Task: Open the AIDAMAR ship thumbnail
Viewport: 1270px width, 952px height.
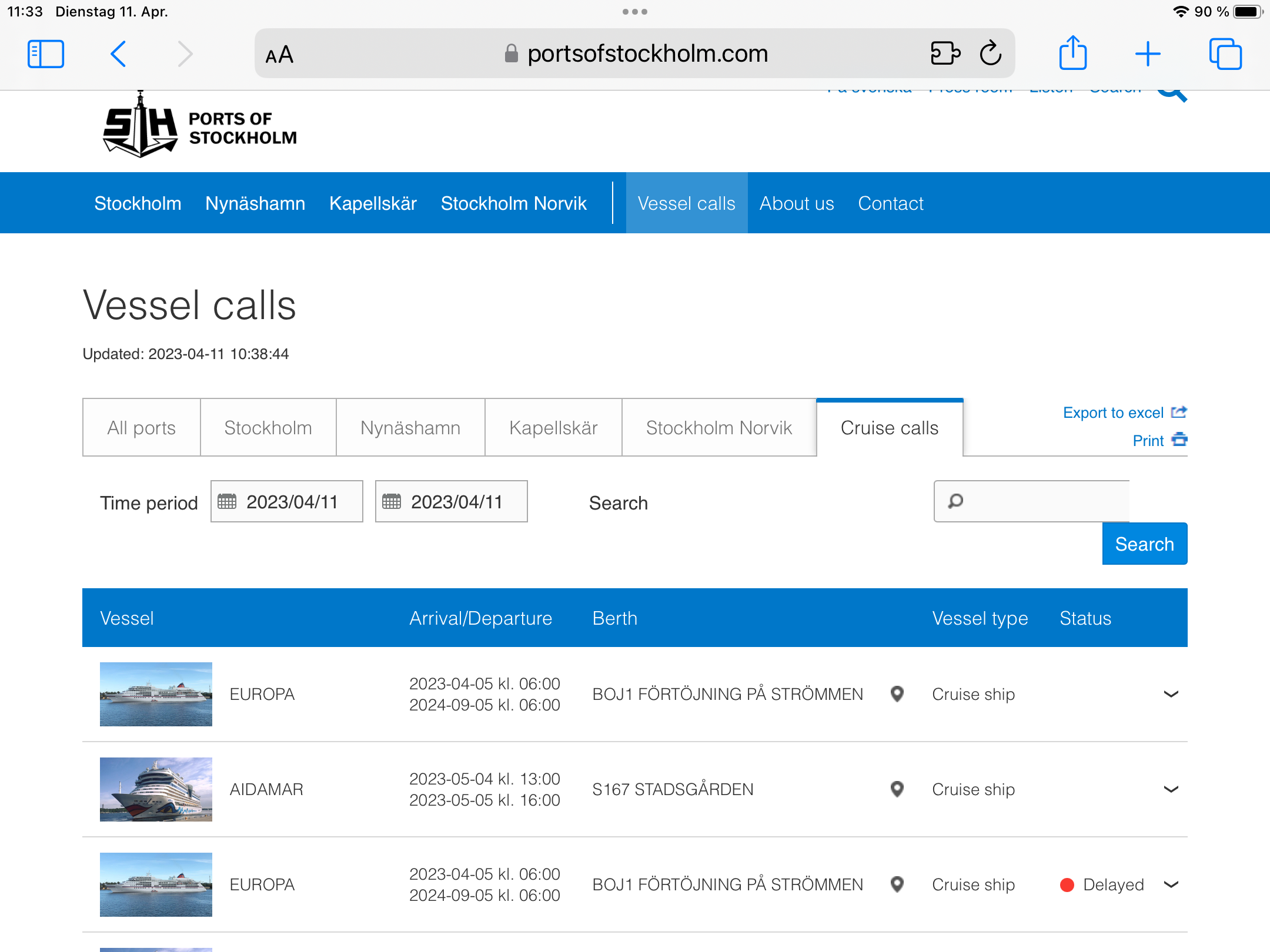Action: [156, 789]
